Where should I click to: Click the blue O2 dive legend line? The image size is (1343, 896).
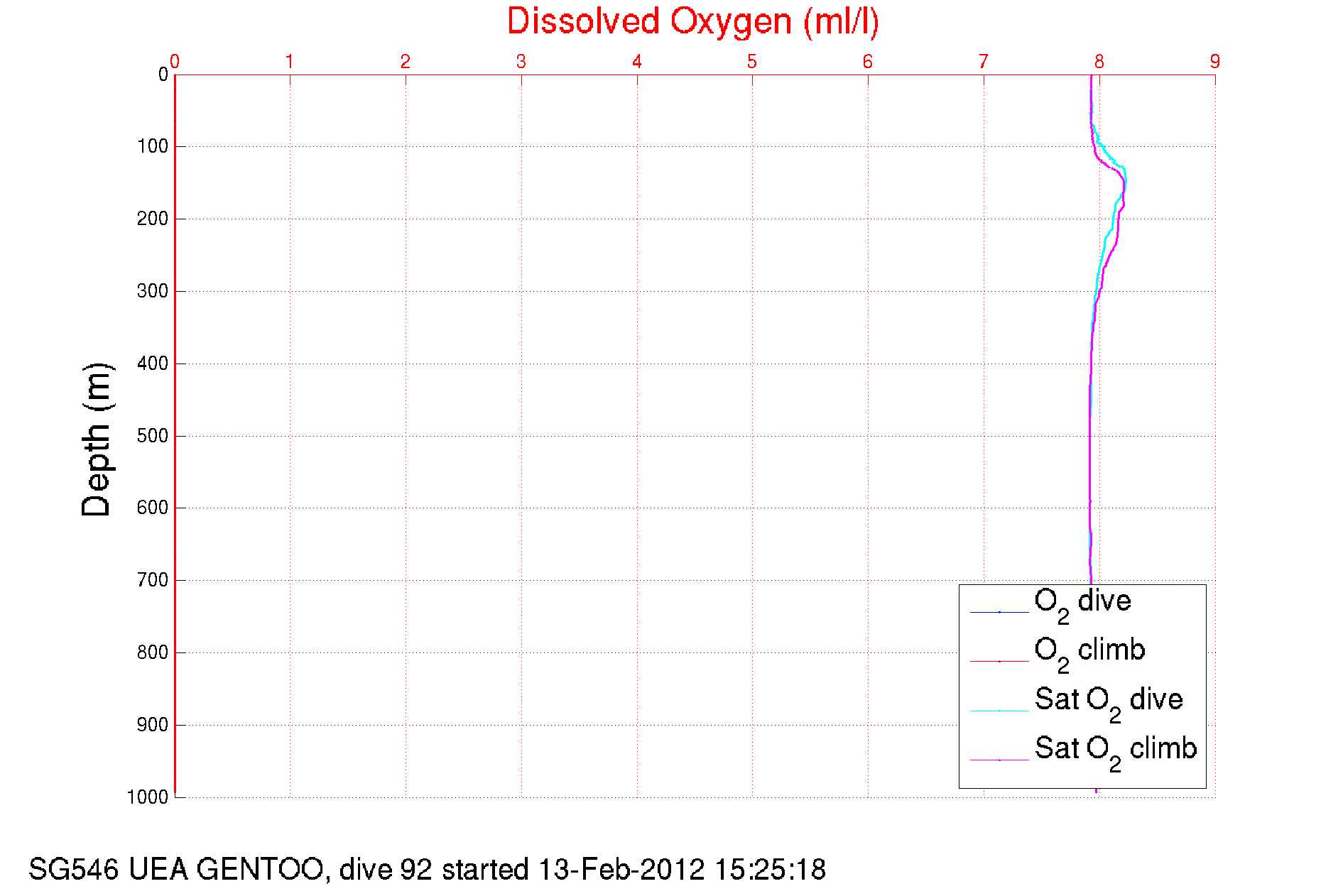tap(999, 612)
